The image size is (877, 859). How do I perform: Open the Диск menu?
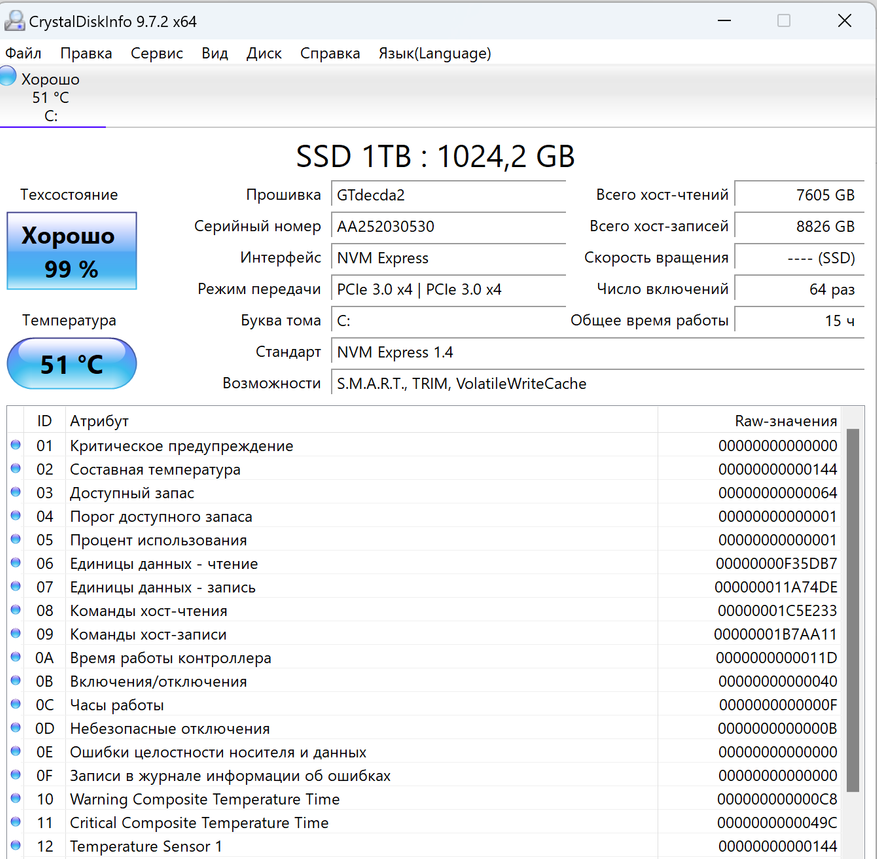tap(264, 53)
